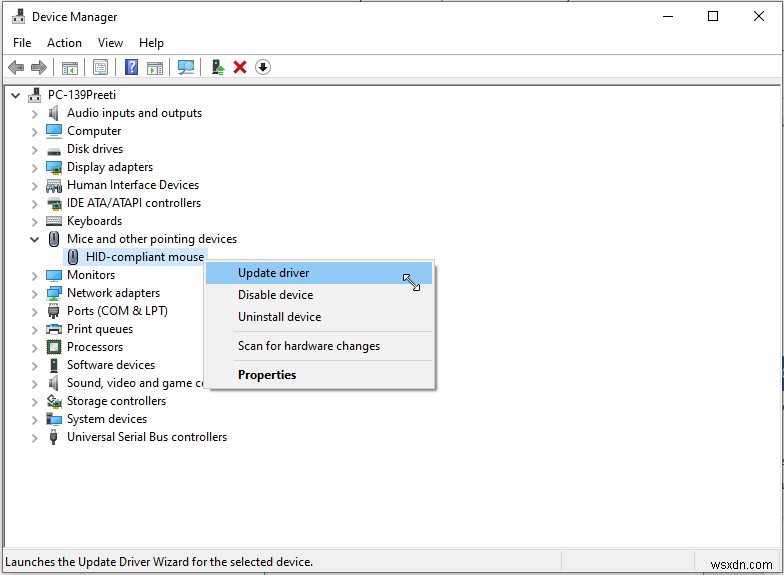Expand the Keyboards category
The width and height of the screenshot is (784, 575).
tap(34, 222)
